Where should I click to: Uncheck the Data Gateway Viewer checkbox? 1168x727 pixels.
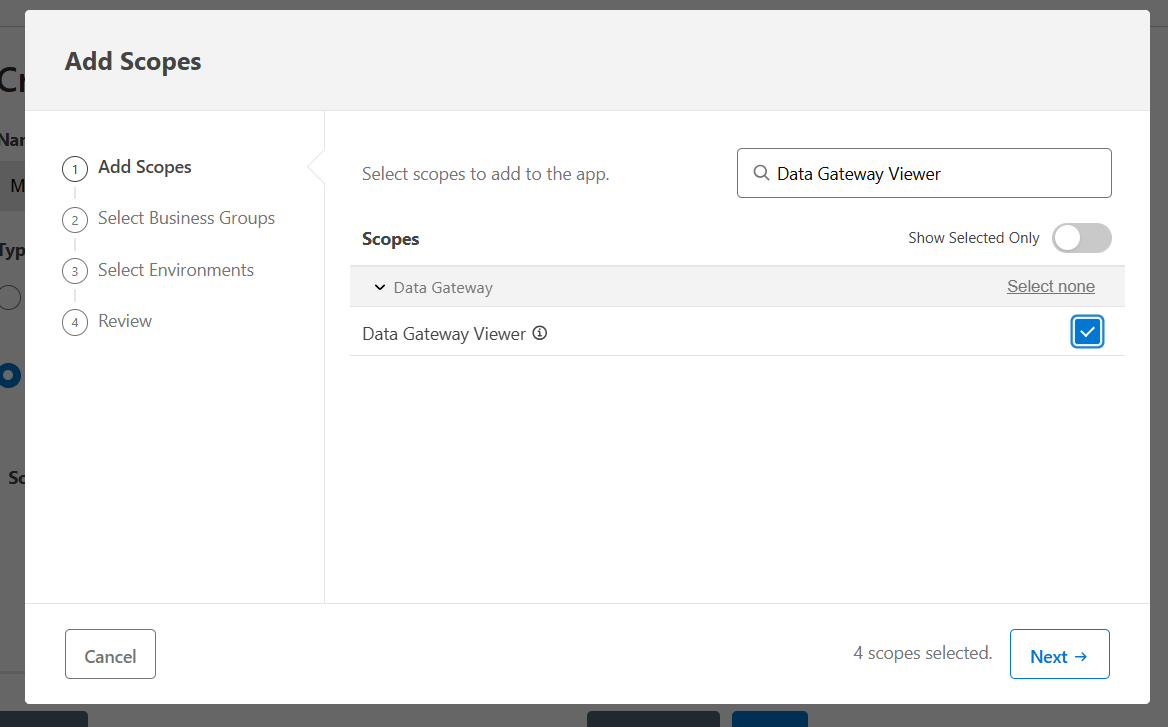pos(1086,332)
